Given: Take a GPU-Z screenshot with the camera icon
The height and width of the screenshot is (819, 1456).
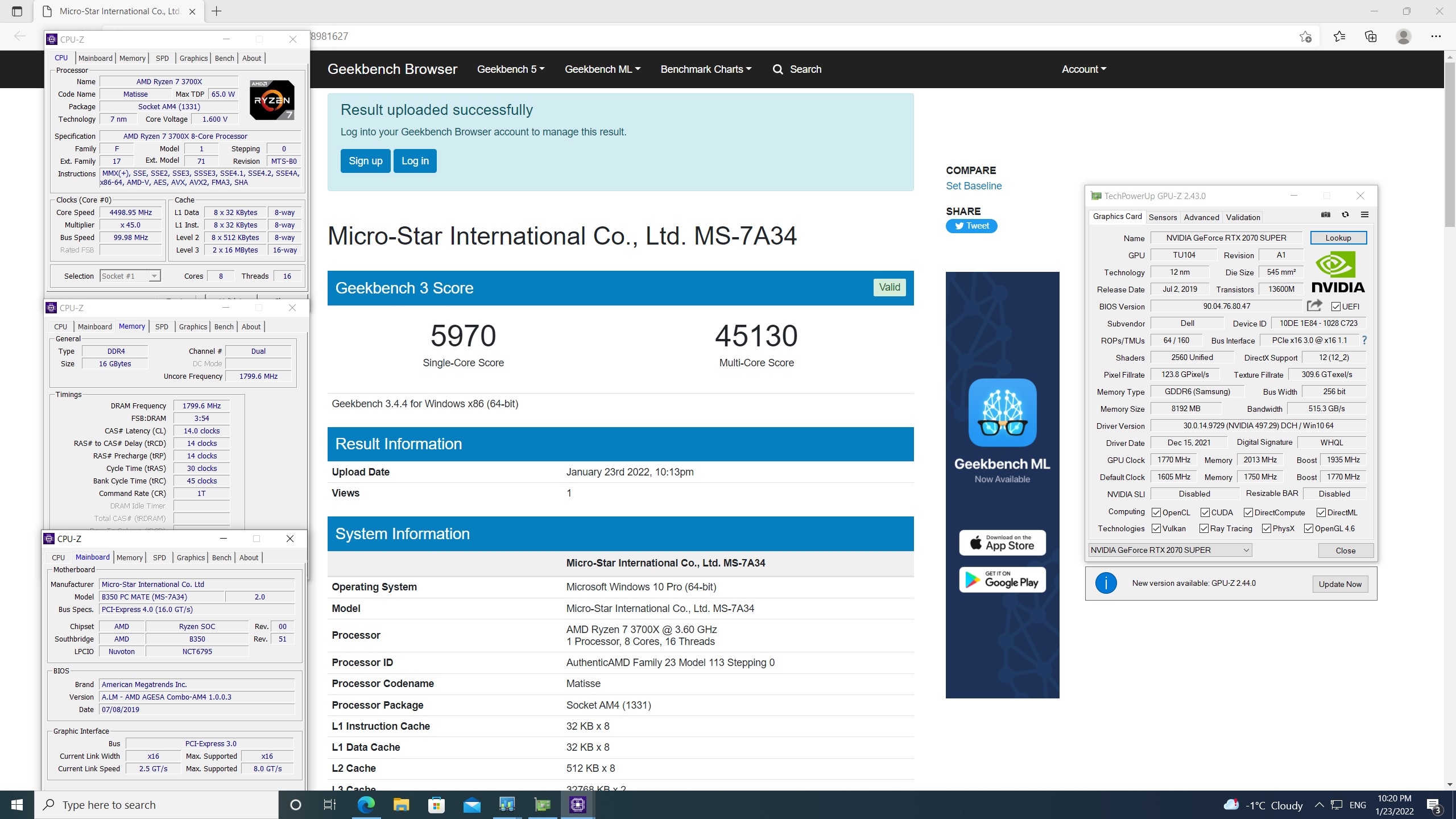Looking at the screenshot, I should click(x=1326, y=214).
